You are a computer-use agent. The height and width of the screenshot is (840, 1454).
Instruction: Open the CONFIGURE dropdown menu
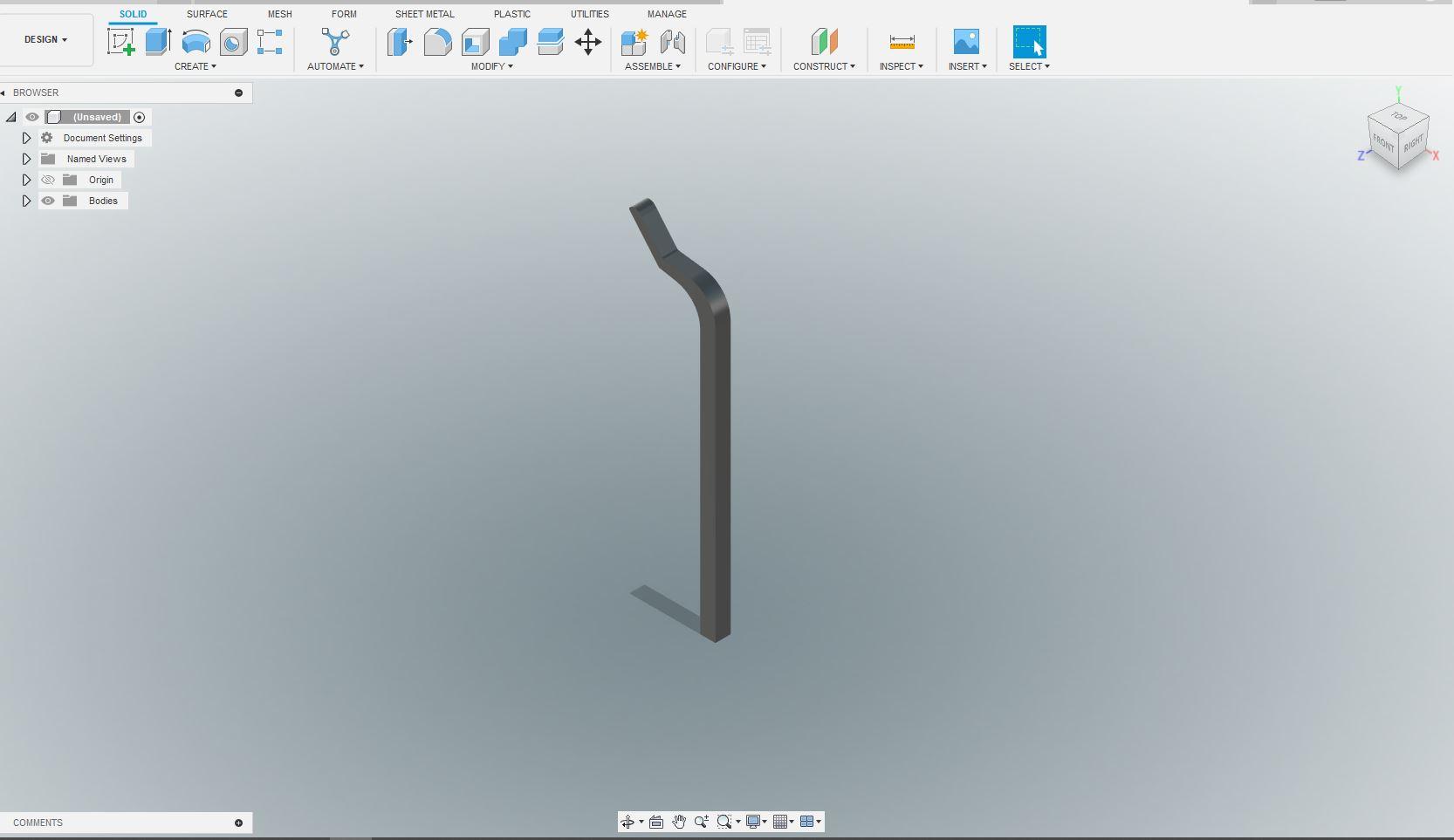coord(737,66)
